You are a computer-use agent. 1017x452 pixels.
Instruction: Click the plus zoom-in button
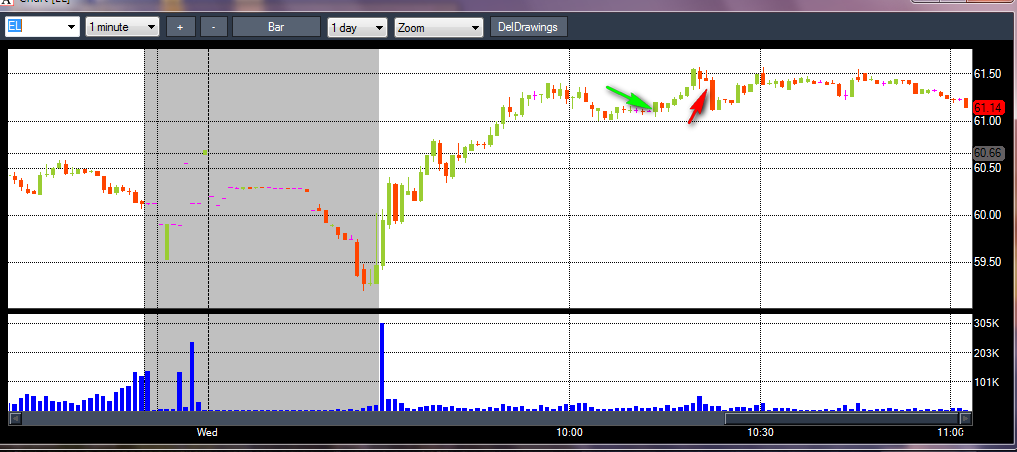click(180, 27)
